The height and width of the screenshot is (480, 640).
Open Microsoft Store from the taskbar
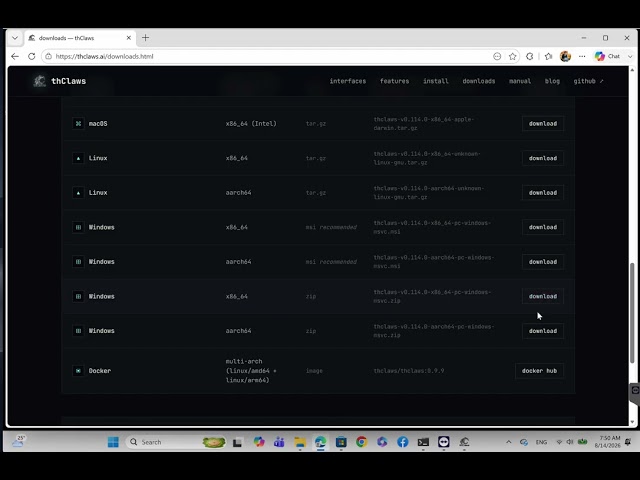click(341, 442)
